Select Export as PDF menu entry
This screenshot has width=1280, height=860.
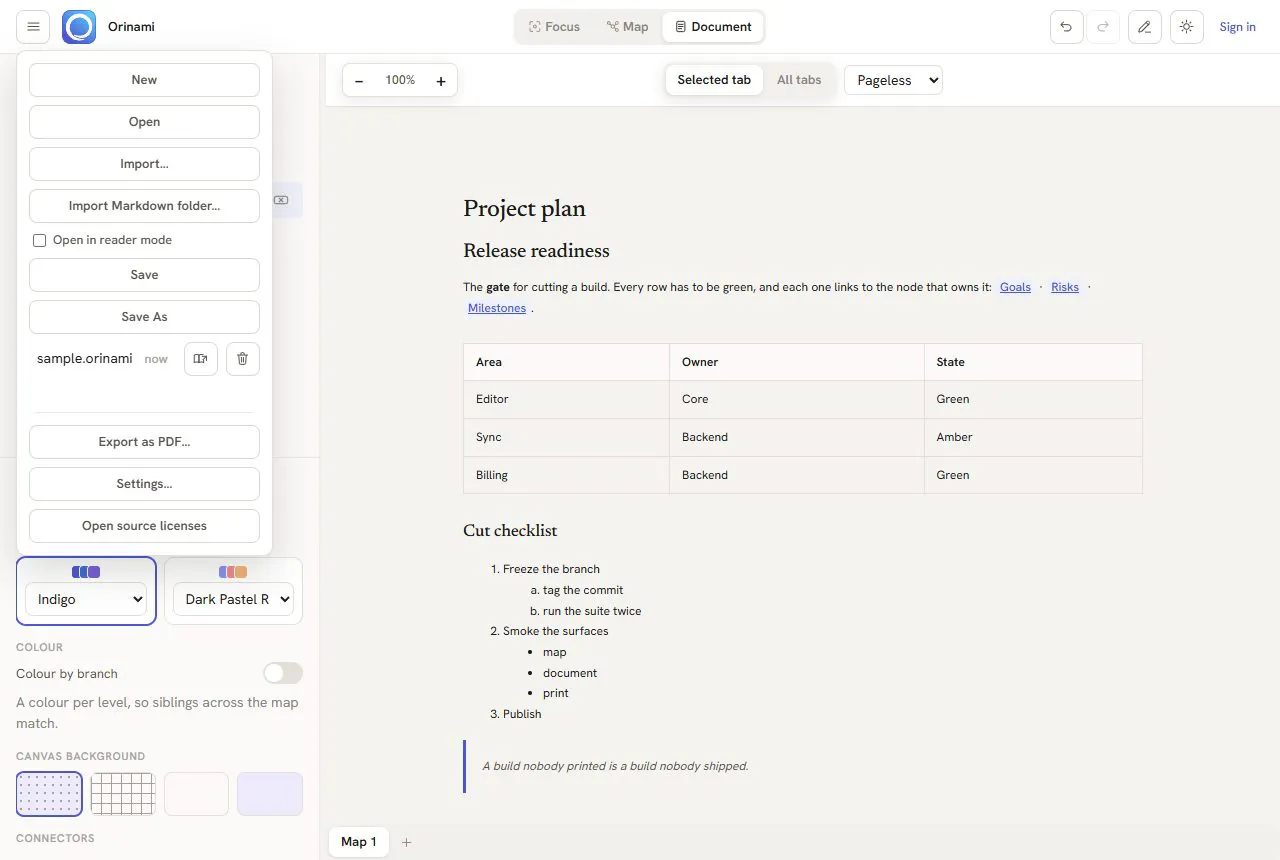(x=144, y=442)
